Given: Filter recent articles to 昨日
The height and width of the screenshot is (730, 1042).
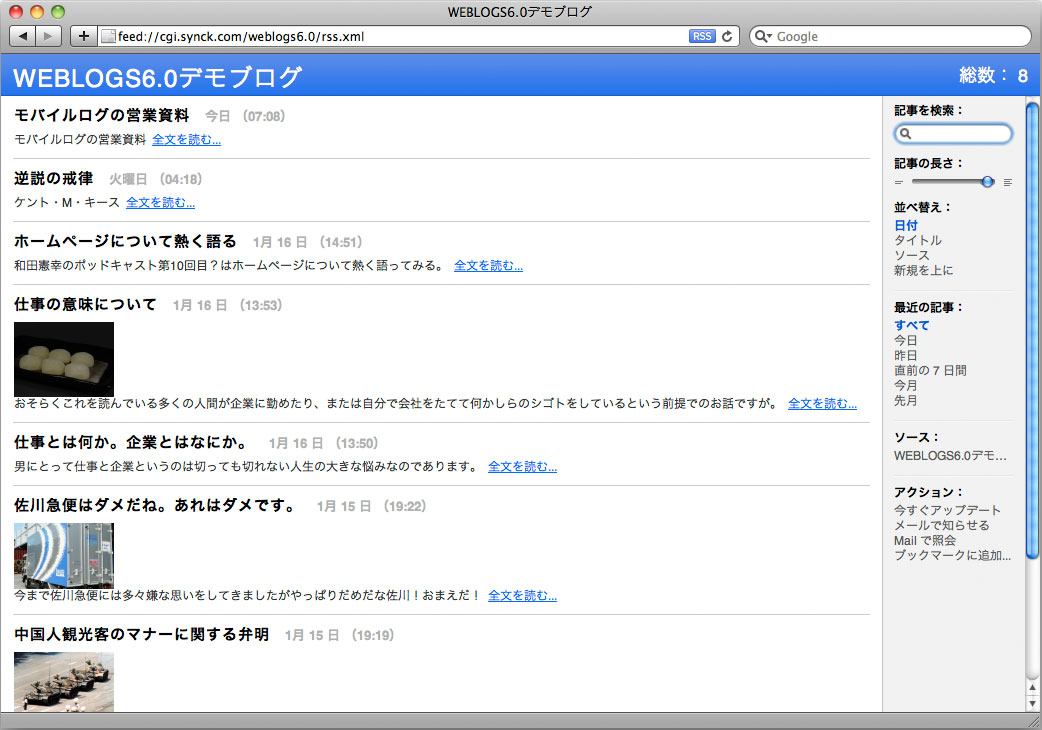Looking at the screenshot, I should pyautogui.click(x=906, y=355).
